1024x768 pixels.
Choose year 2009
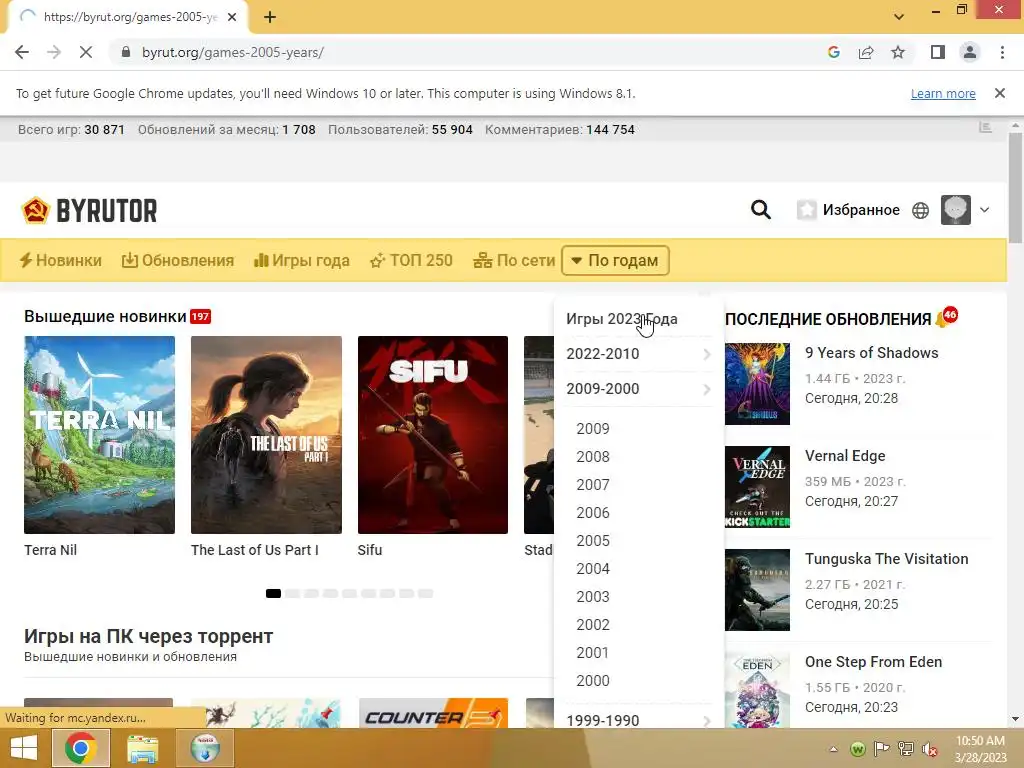593,429
